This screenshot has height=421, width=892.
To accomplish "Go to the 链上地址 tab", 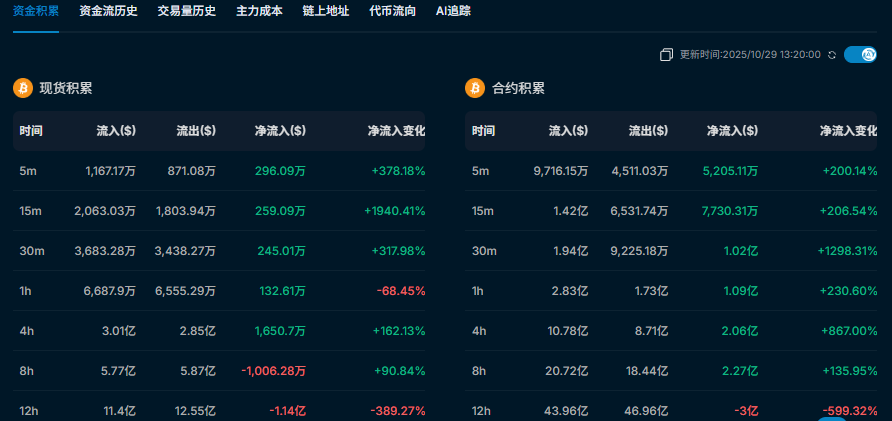I will 325,12.
